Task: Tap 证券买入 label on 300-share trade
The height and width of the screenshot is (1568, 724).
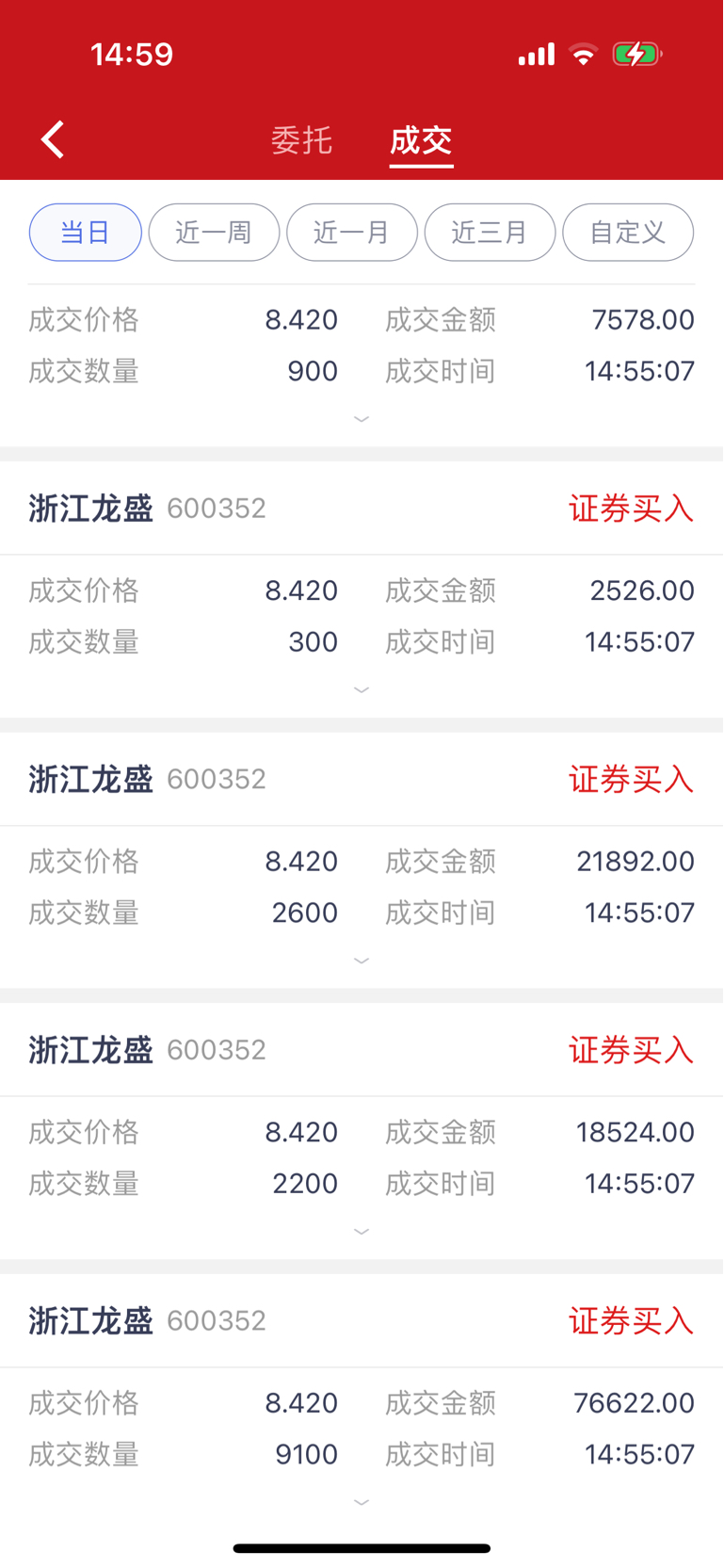Action: (631, 509)
